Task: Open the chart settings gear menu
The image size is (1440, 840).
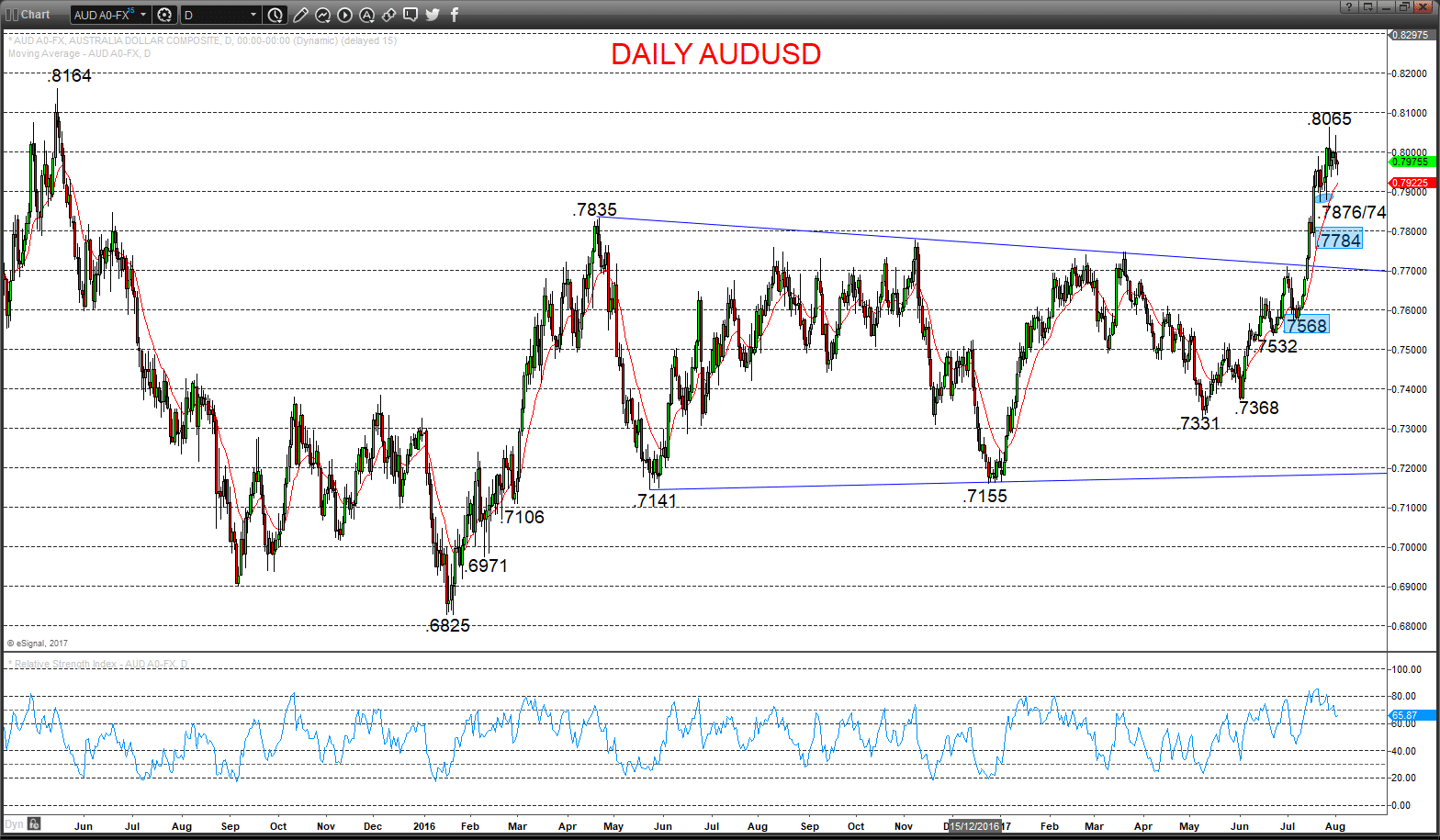Action: (164, 15)
